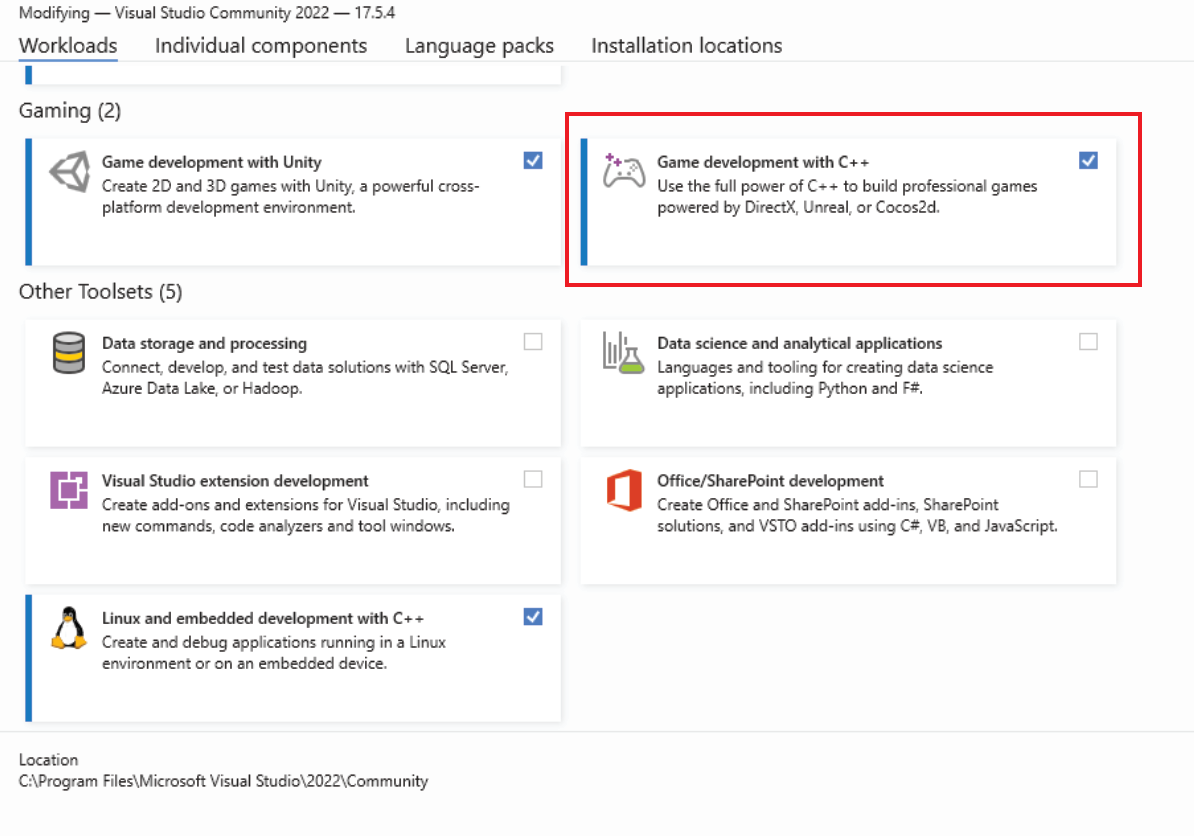Check Office/SharePoint development workload

(1088, 479)
